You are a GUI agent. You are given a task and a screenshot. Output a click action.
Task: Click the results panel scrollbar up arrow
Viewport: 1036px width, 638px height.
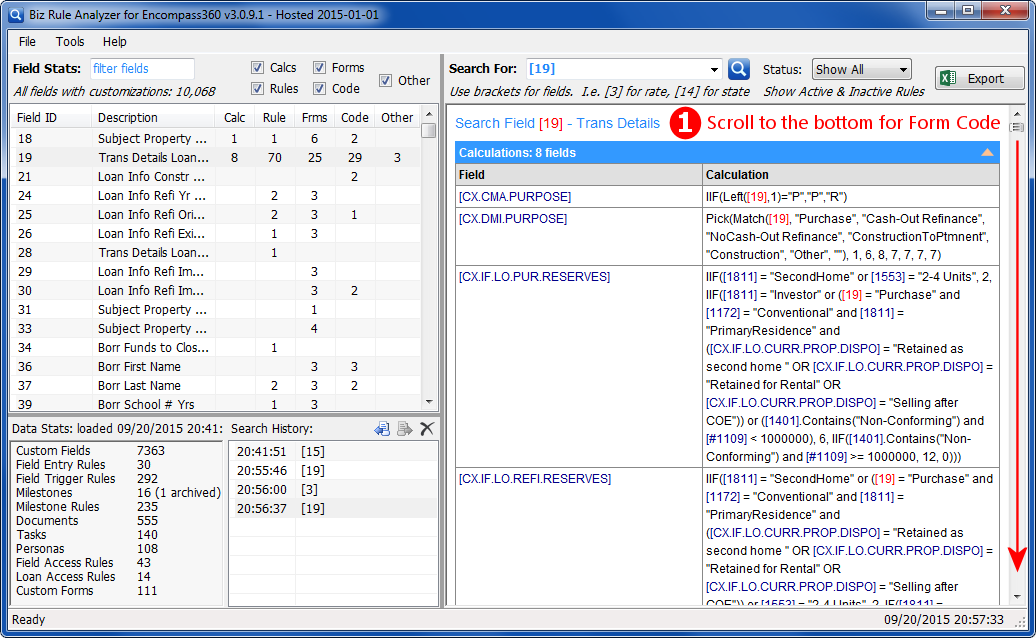(1018, 114)
